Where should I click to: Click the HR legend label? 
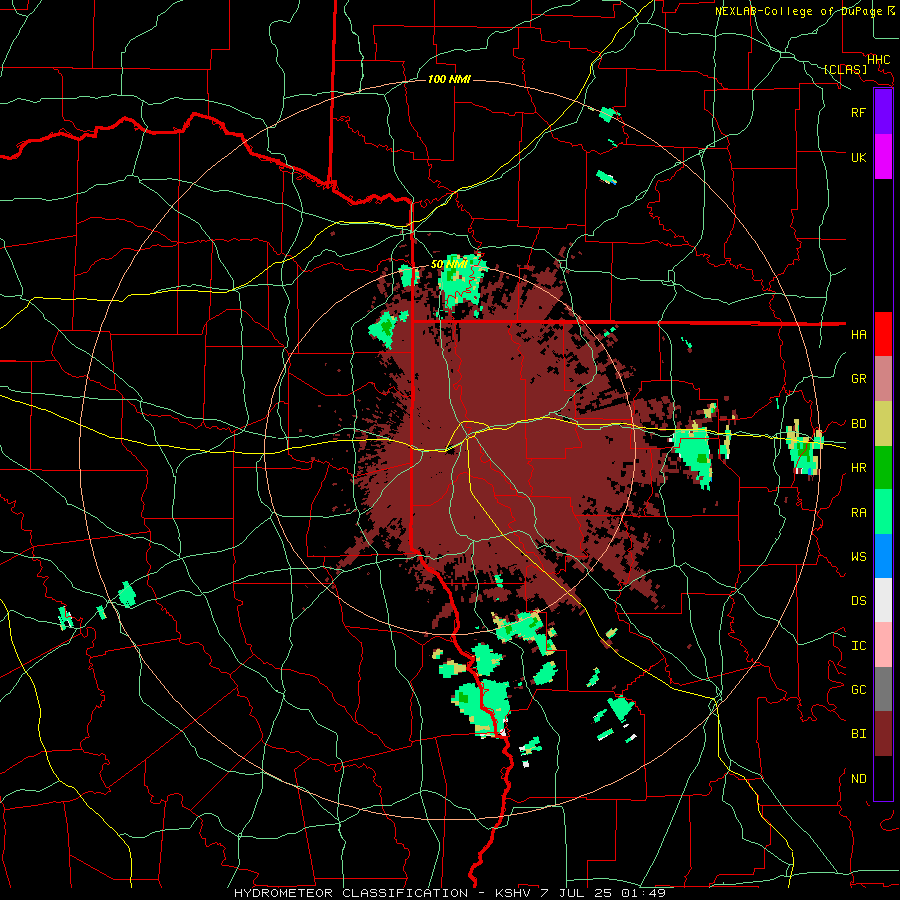point(858,468)
